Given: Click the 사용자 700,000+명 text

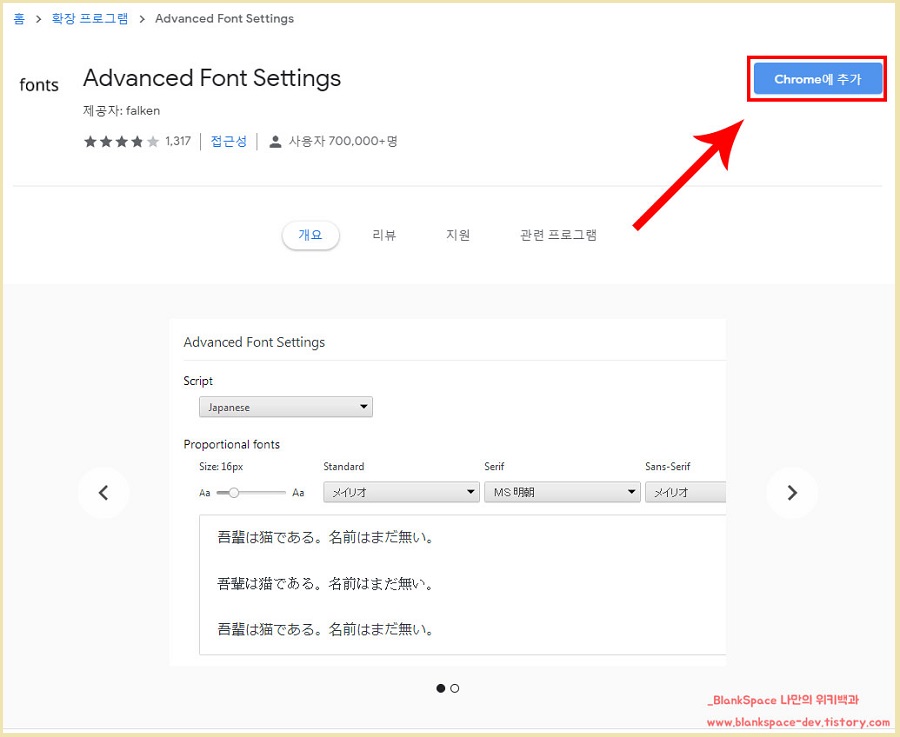Looking at the screenshot, I should (x=343, y=141).
